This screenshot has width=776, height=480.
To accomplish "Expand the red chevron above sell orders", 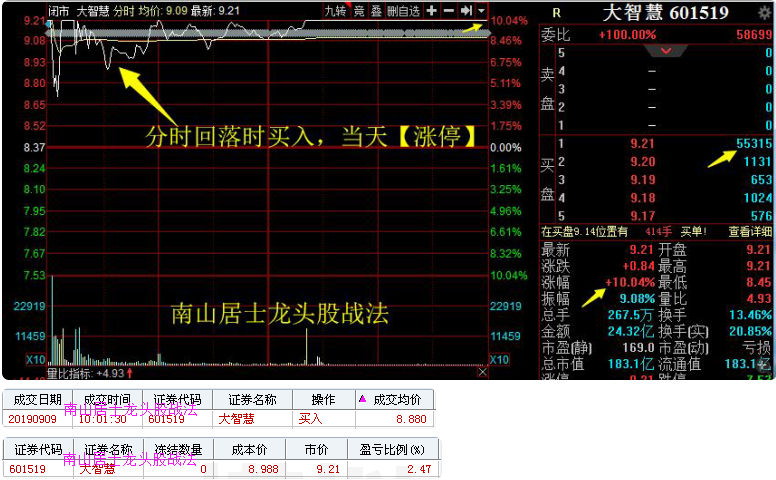I will 666,50.
